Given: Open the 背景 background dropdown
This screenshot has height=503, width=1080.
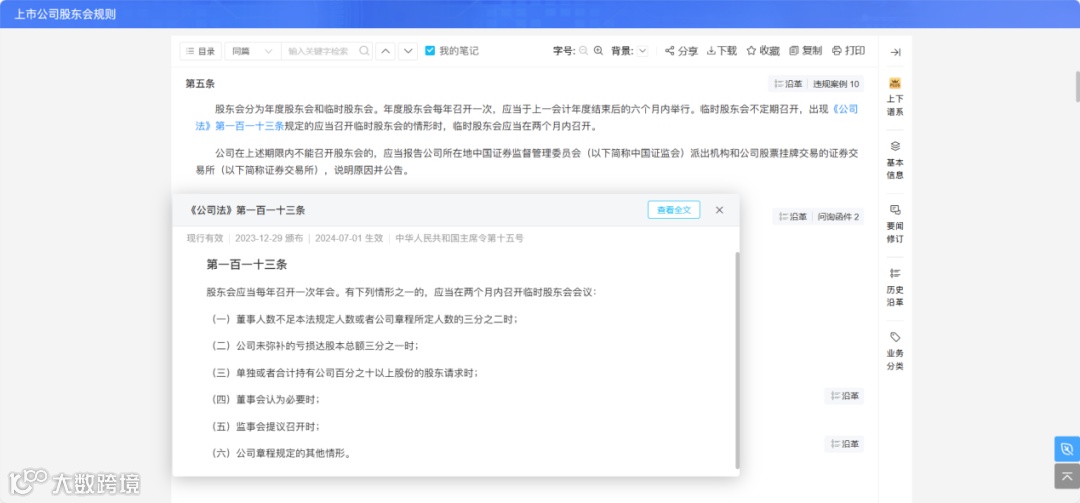Looking at the screenshot, I should tap(642, 51).
